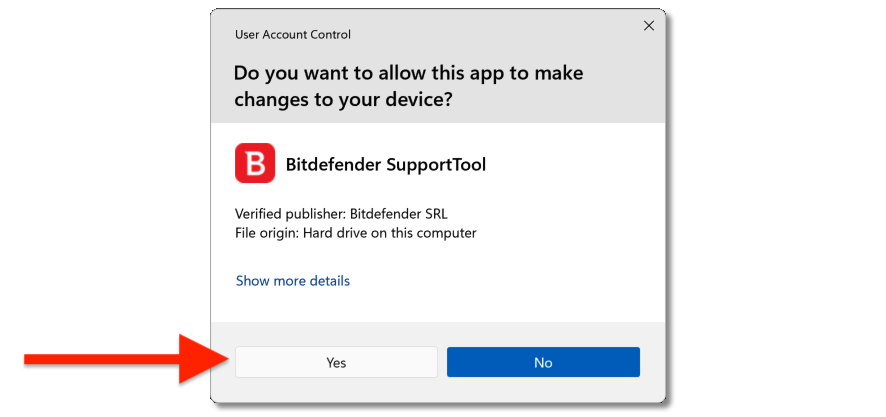The width and height of the screenshot is (886, 417).
Task: Click the Verified publisher label
Action: pos(290,214)
